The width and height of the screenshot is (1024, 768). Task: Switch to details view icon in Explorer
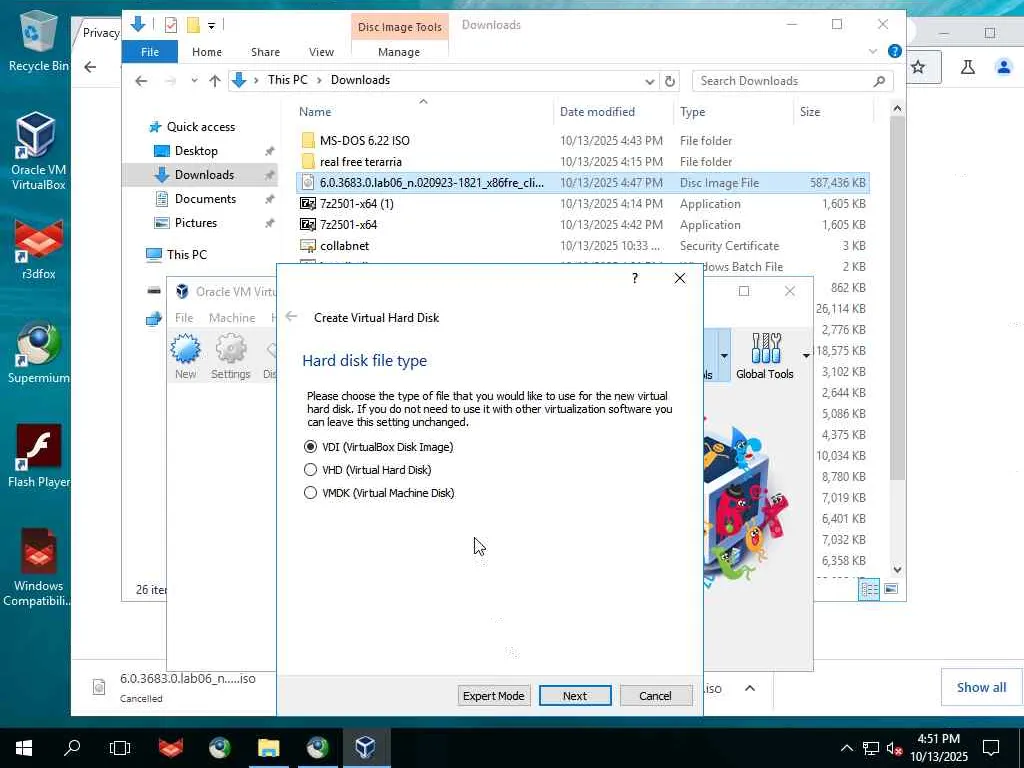coord(869,589)
